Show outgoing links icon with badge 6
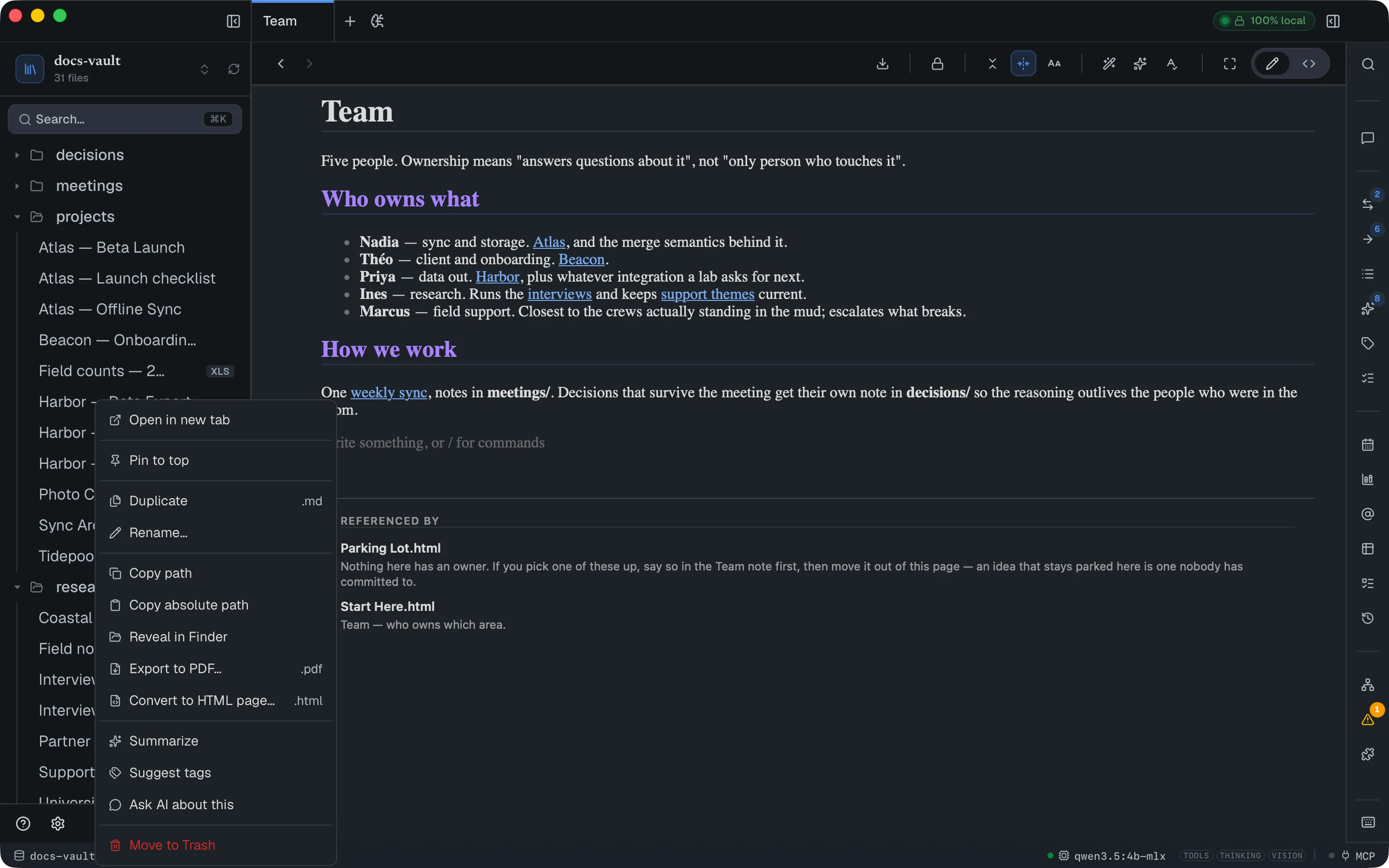 (1368, 239)
